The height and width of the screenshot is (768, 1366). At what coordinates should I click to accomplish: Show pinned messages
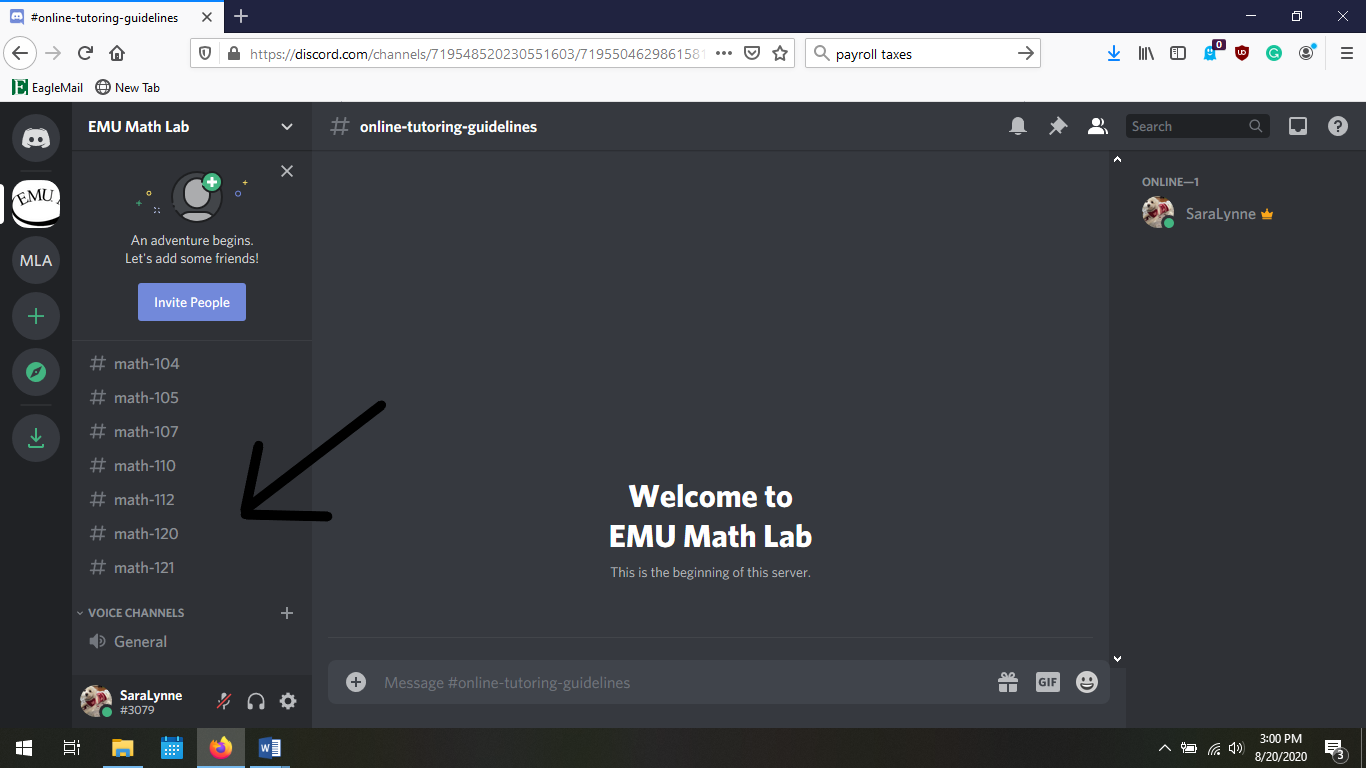[x=1058, y=126]
